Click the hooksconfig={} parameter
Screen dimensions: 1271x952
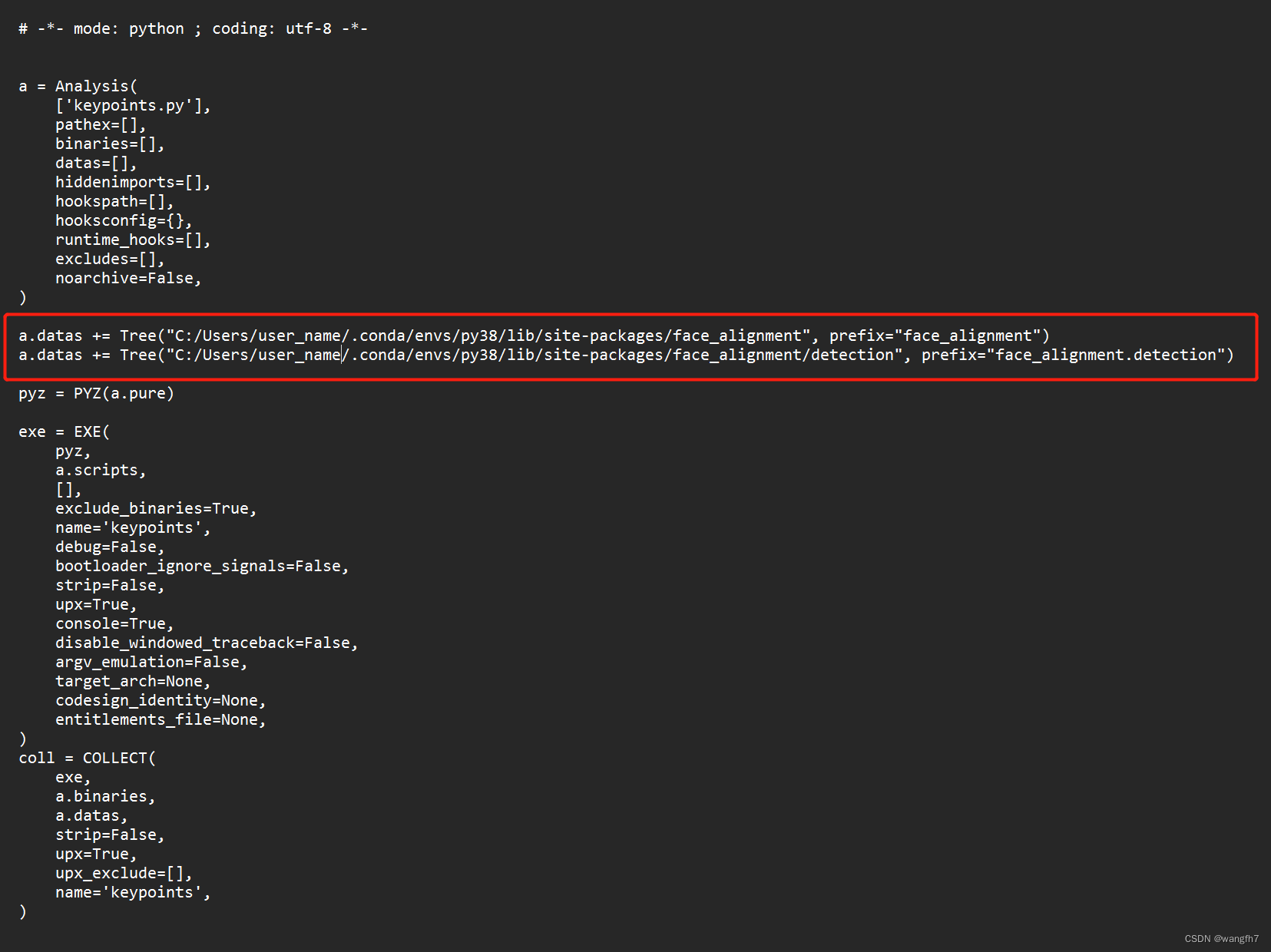(x=123, y=220)
